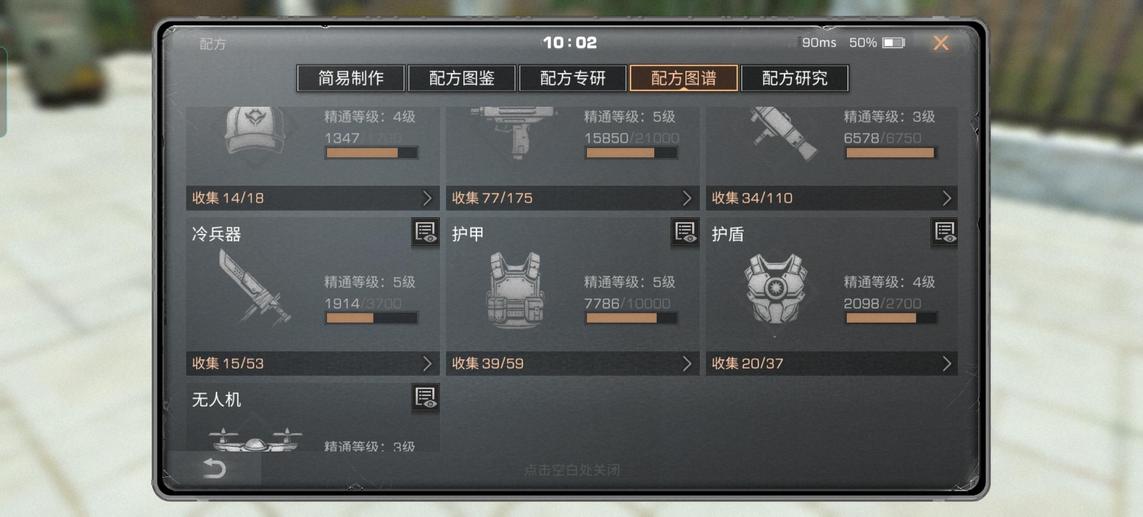
Task: Expand the 收集 39/59 collection arrow
Action: pos(687,363)
